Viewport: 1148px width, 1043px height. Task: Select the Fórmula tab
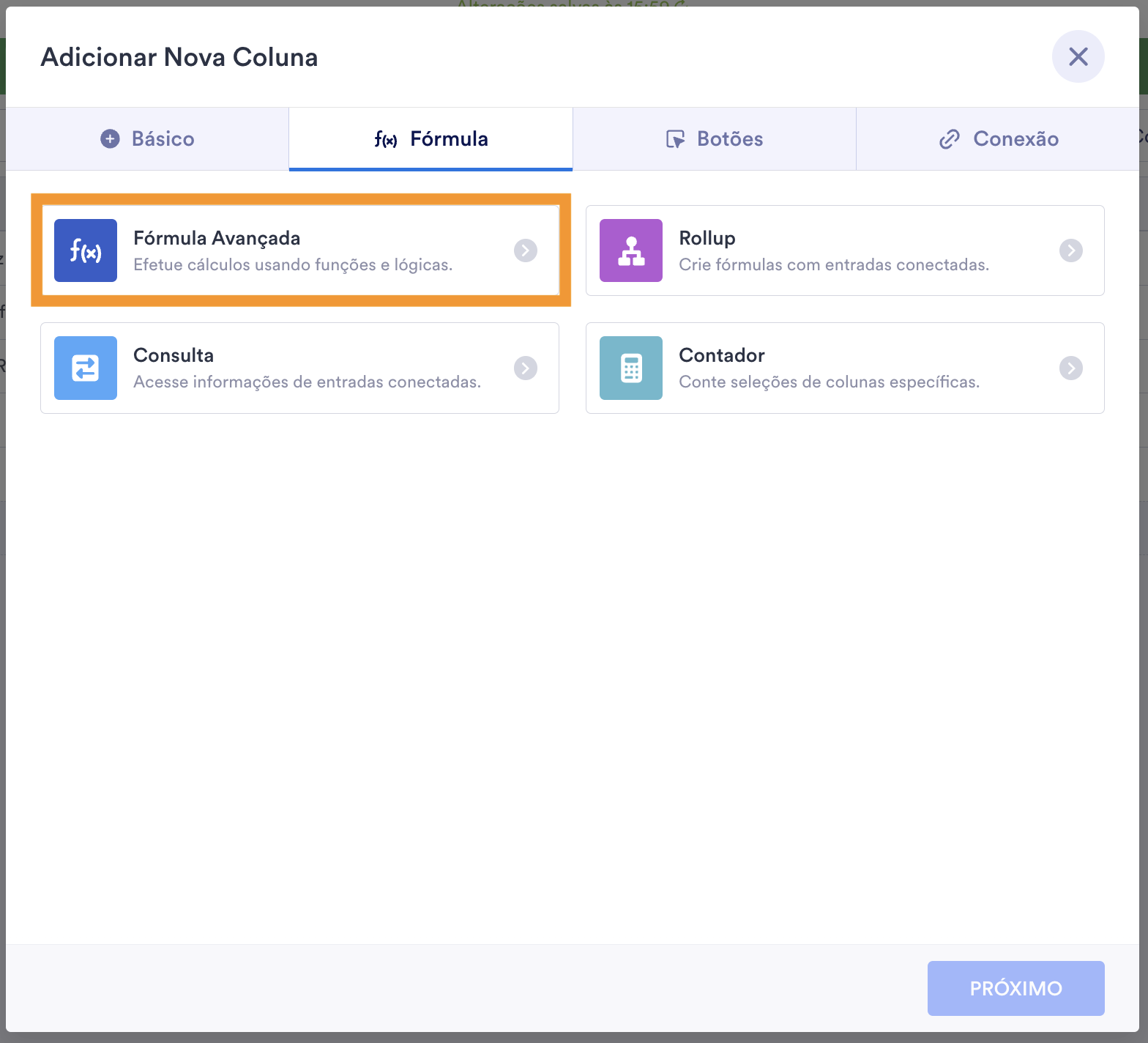pos(430,139)
